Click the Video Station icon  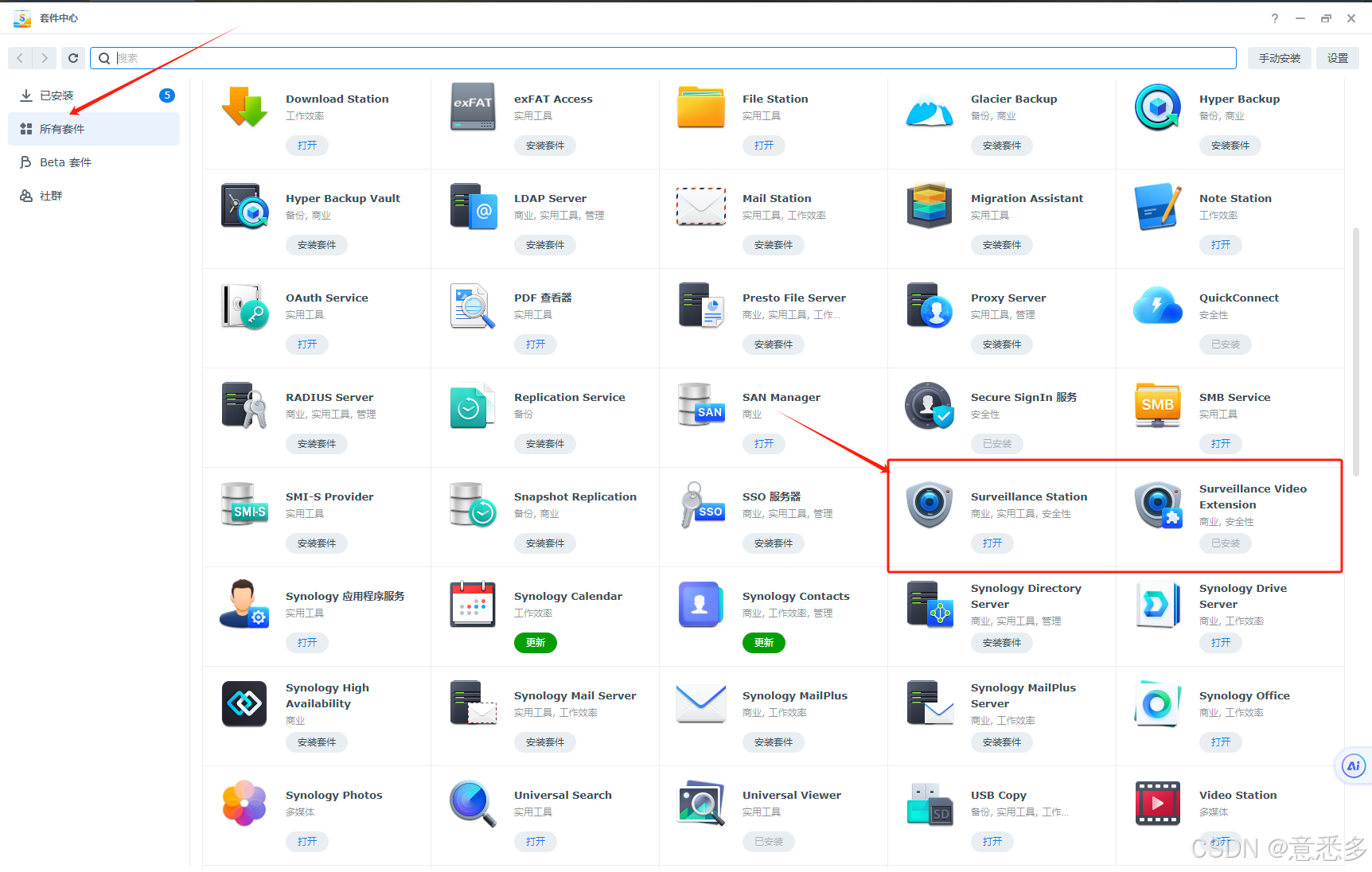(x=1158, y=804)
